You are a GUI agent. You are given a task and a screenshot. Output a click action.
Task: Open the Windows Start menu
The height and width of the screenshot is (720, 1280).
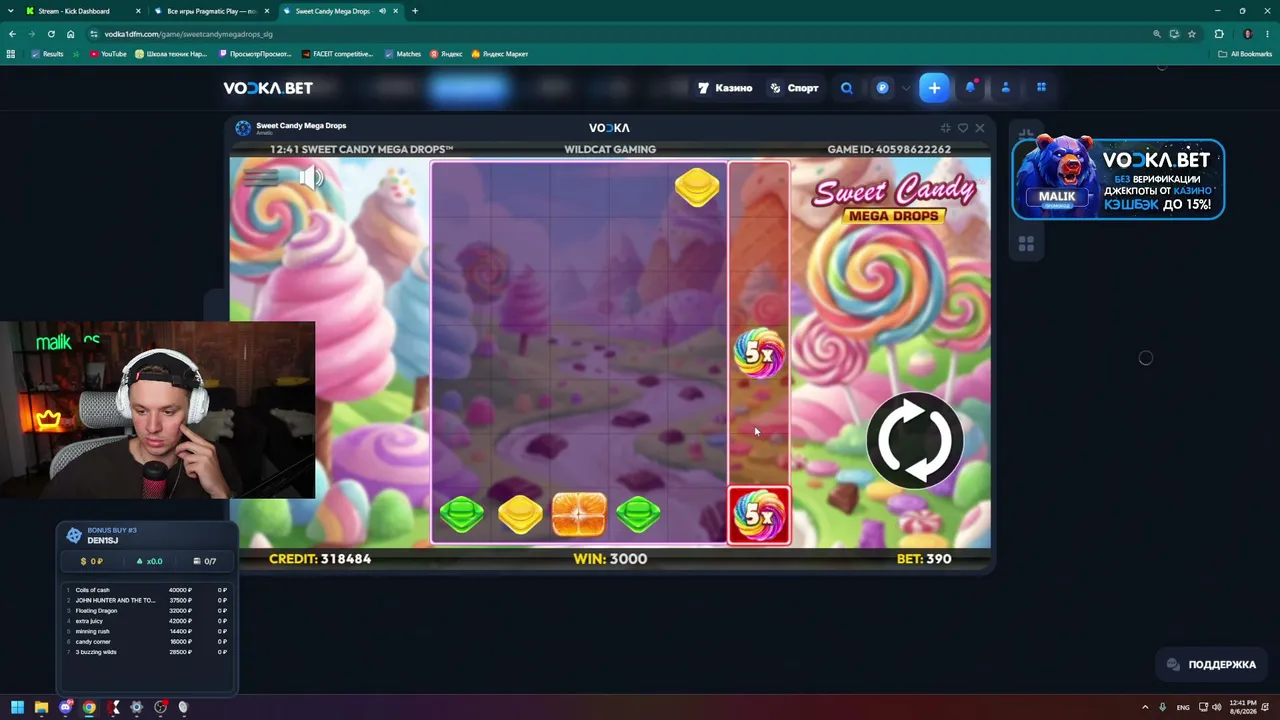point(17,707)
